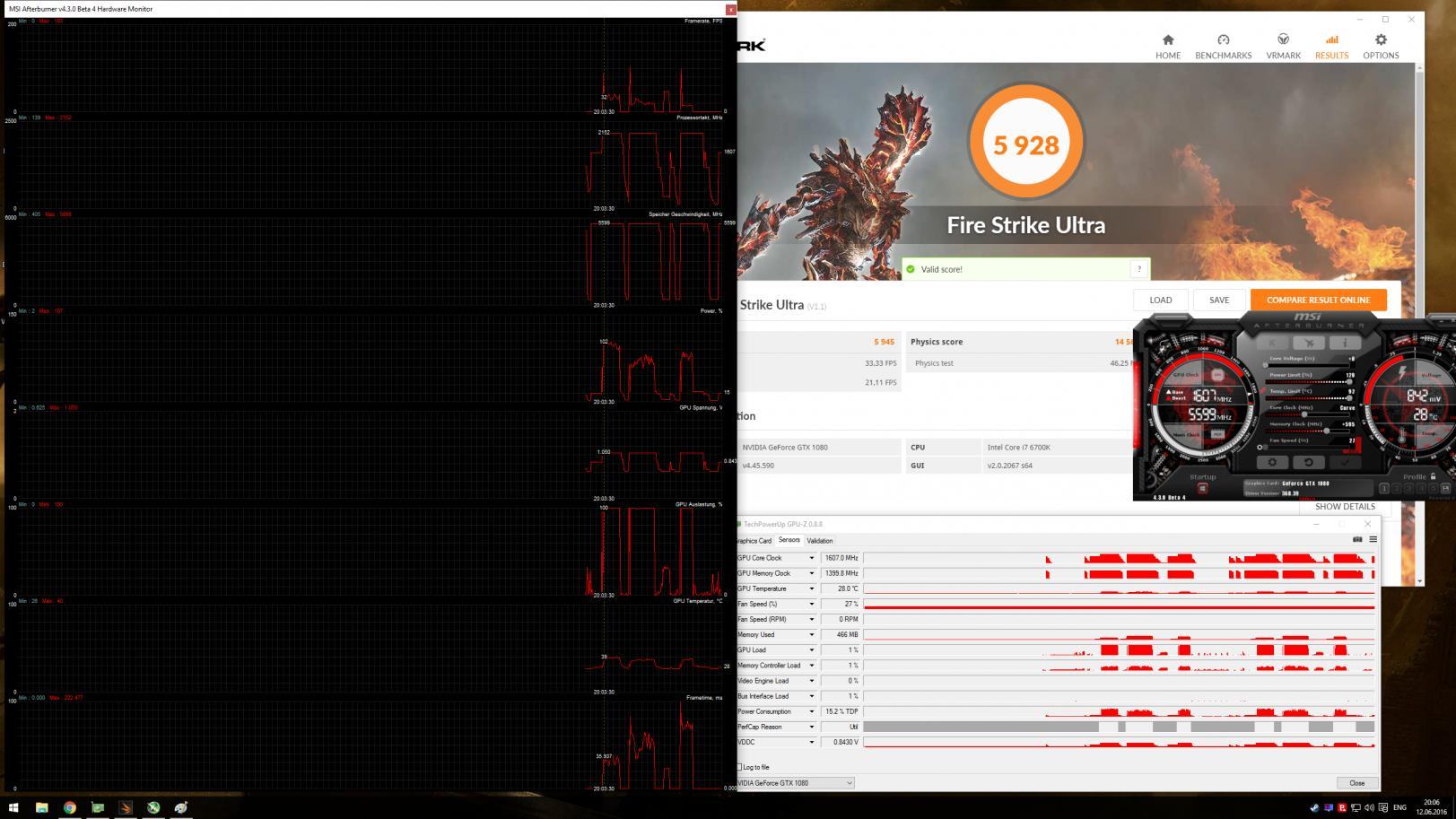Click the LOAD button in 3DMark
This screenshot has height=819, width=1456.
1161,300
